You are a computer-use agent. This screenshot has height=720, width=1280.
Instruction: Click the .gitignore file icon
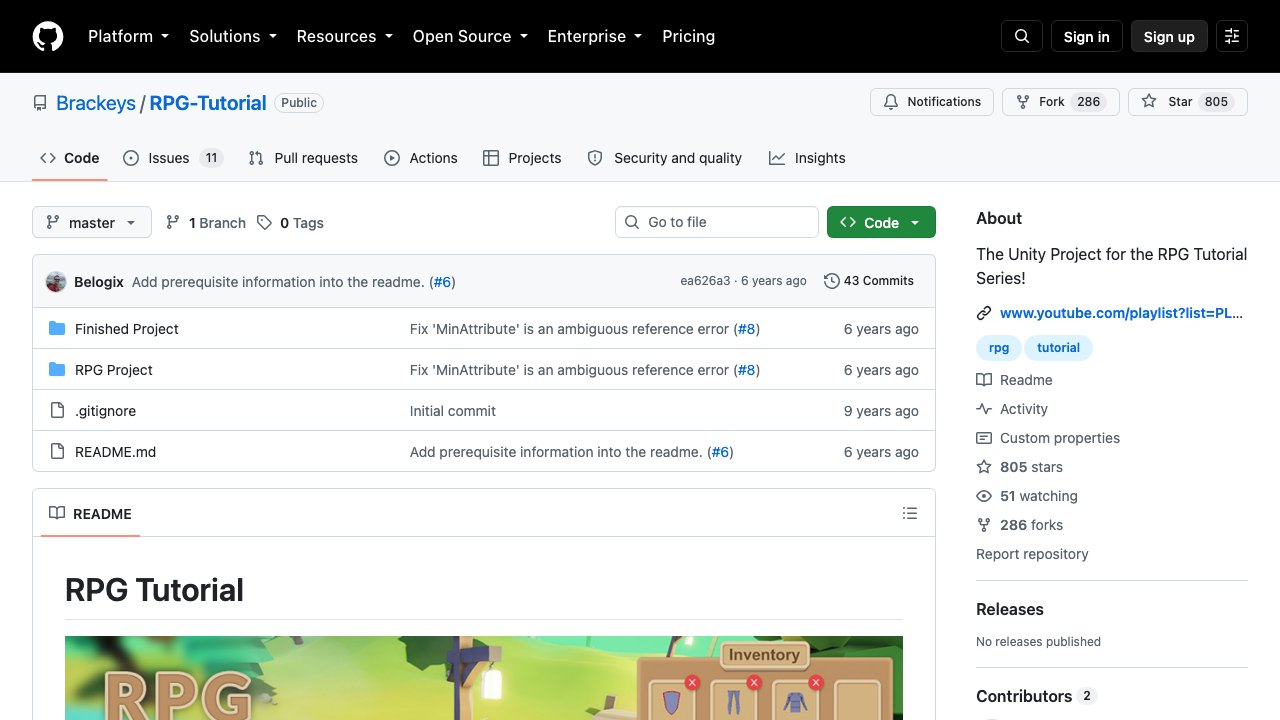pyautogui.click(x=57, y=411)
